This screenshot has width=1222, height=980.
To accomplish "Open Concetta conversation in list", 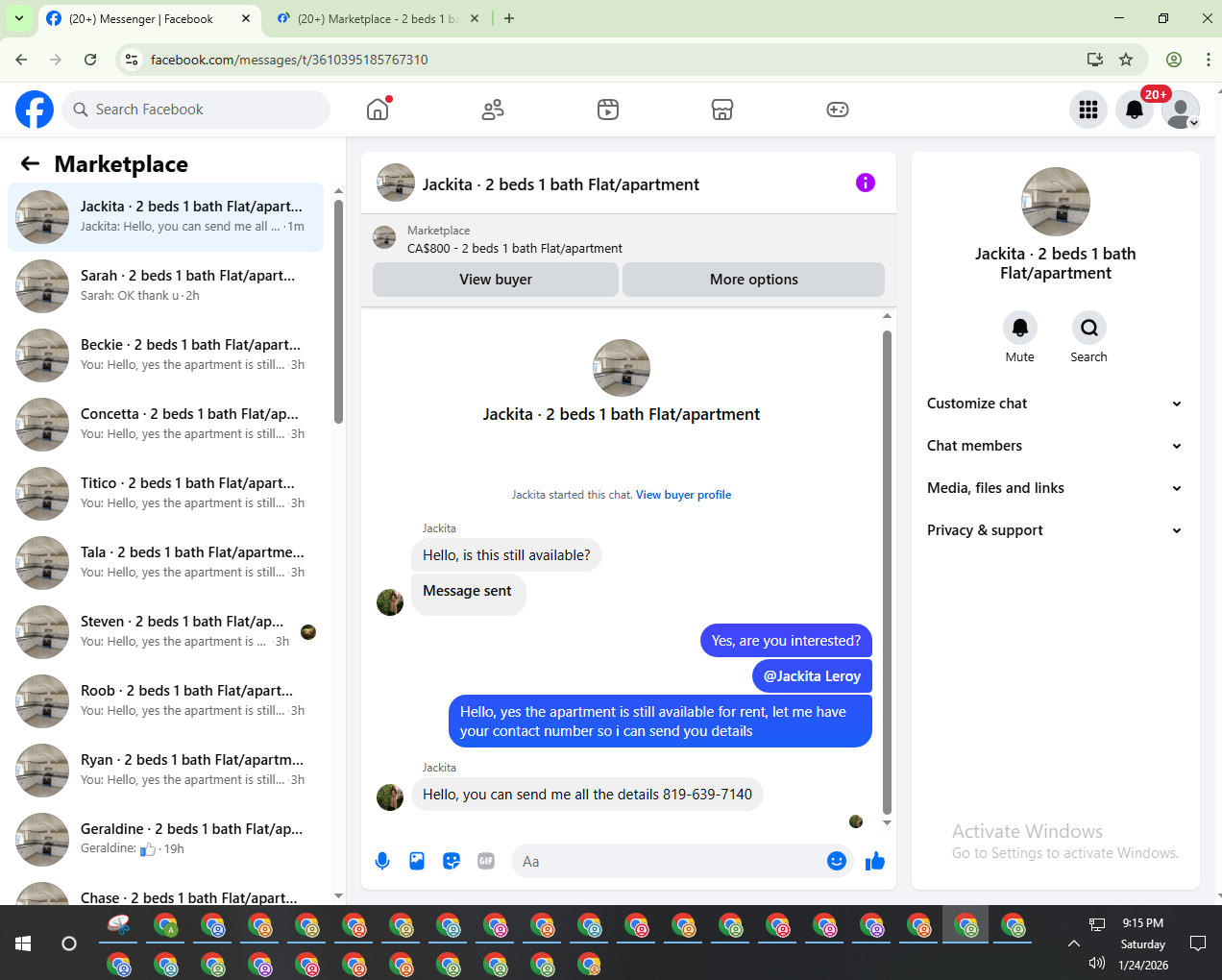I will point(166,425).
